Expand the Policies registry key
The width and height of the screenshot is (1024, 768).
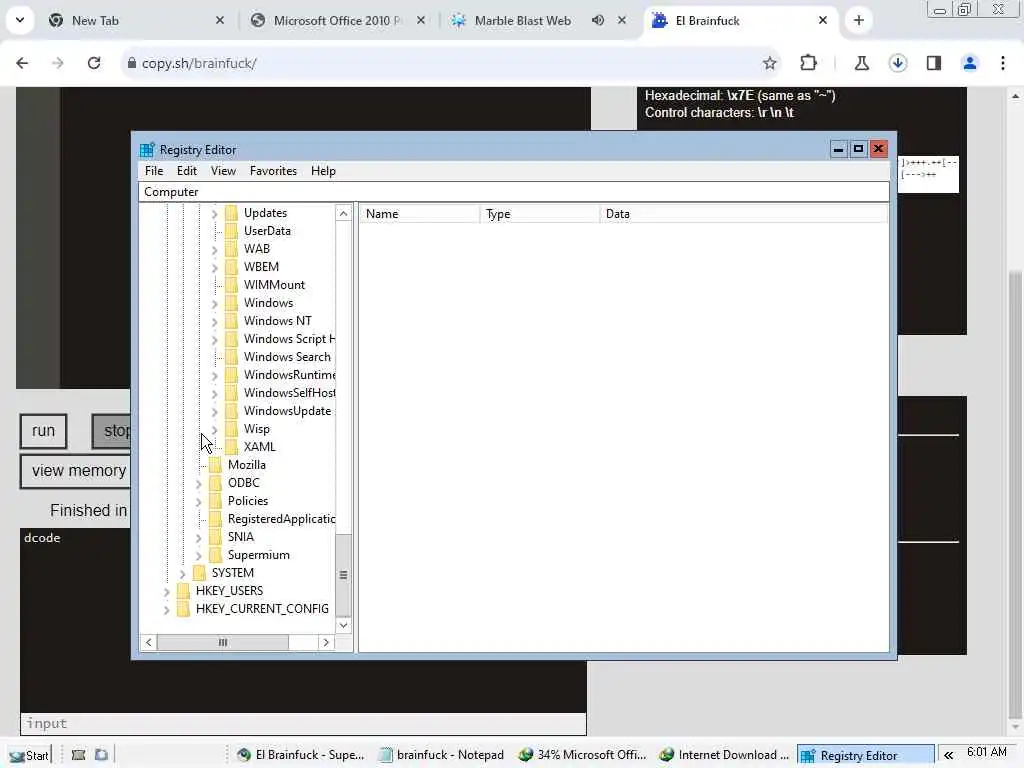pos(199,502)
